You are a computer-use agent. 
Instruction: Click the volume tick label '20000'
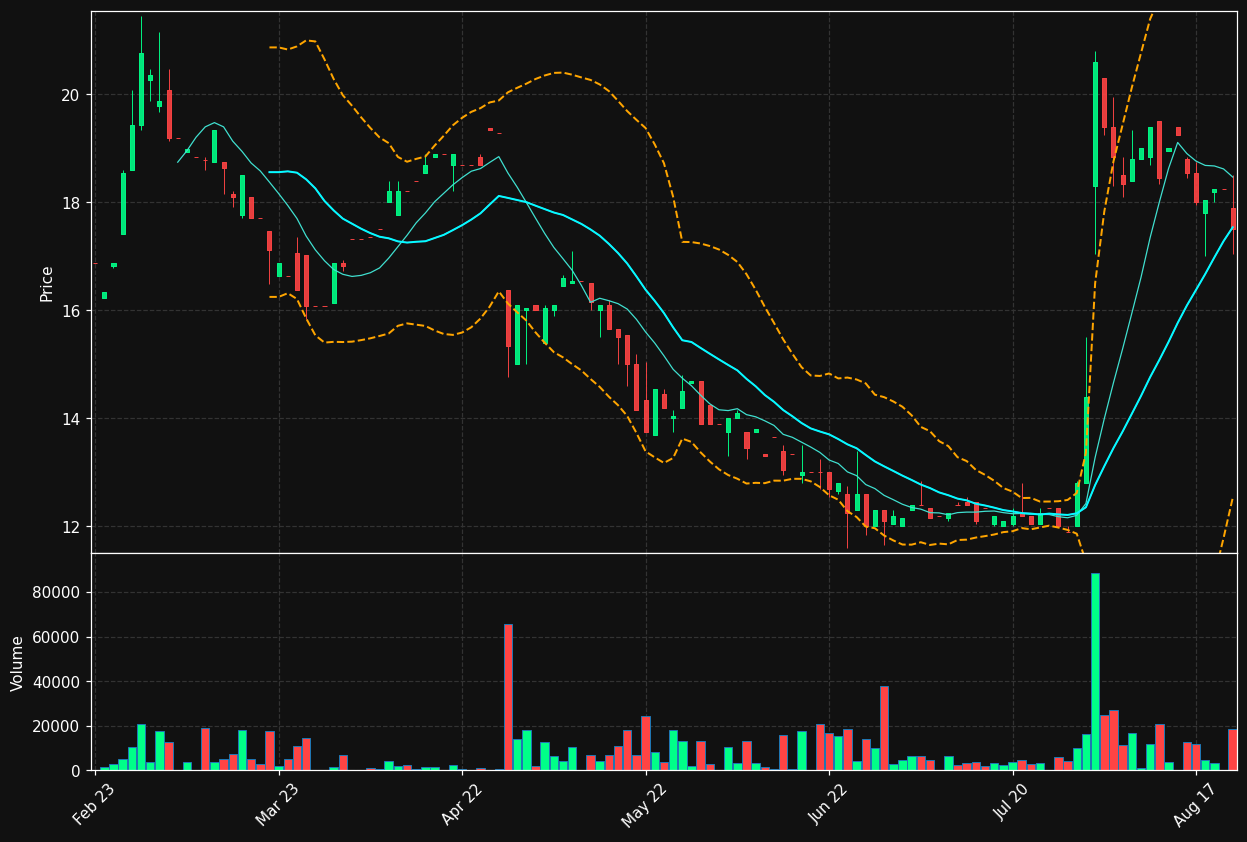(x=58, y=727)
